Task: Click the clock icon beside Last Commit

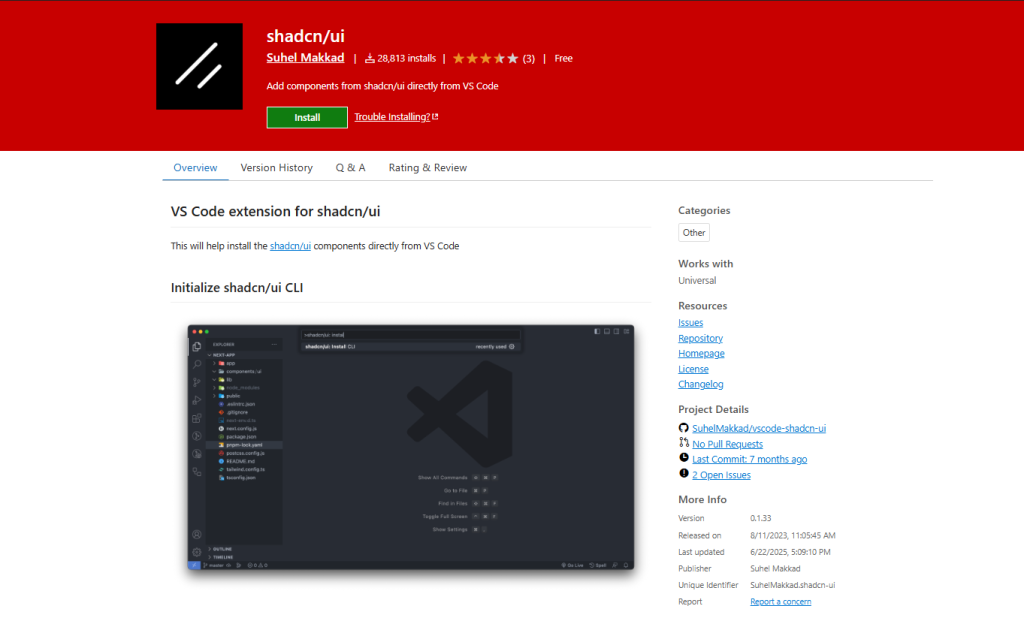Action: pyautogui.click(x=683, y=458)
